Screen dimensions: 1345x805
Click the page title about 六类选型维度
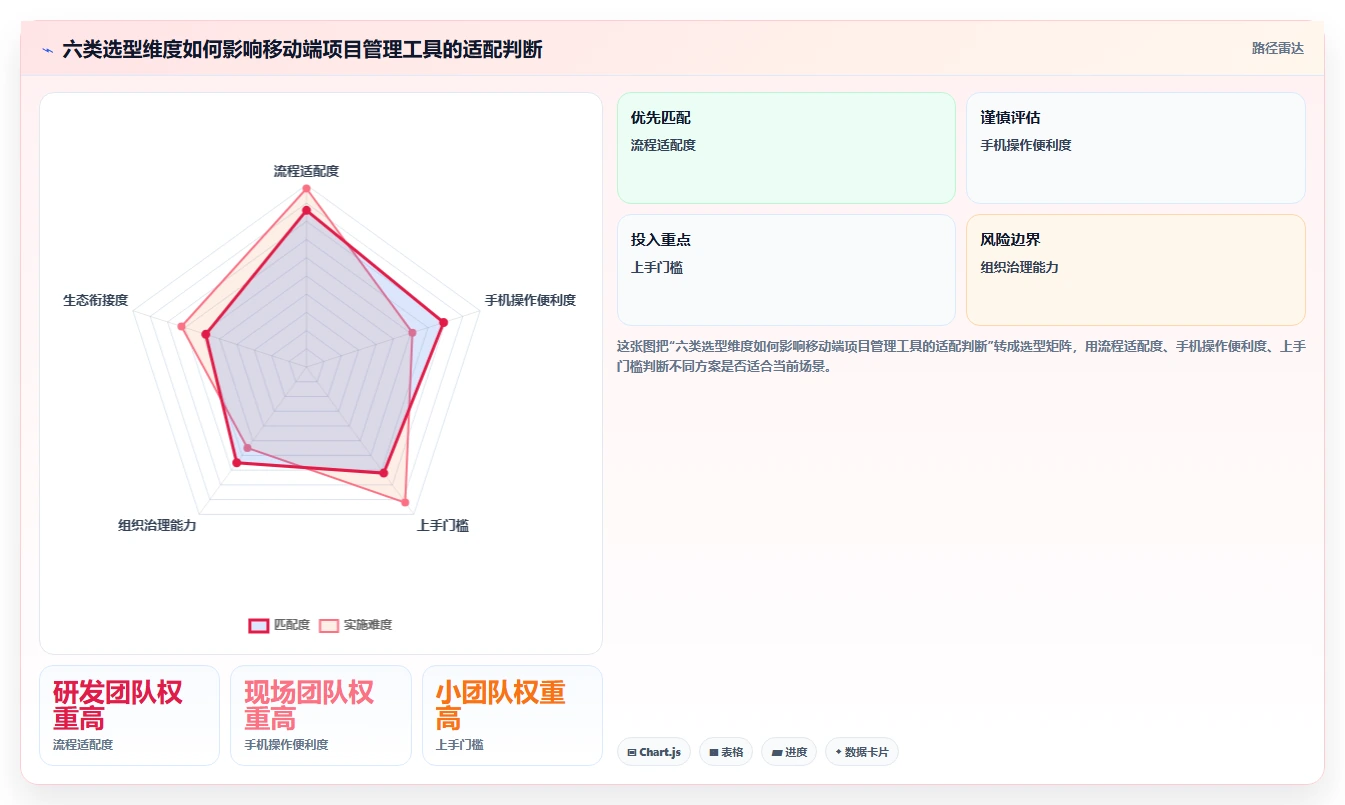pyautogui.click(x=302, y=49)
